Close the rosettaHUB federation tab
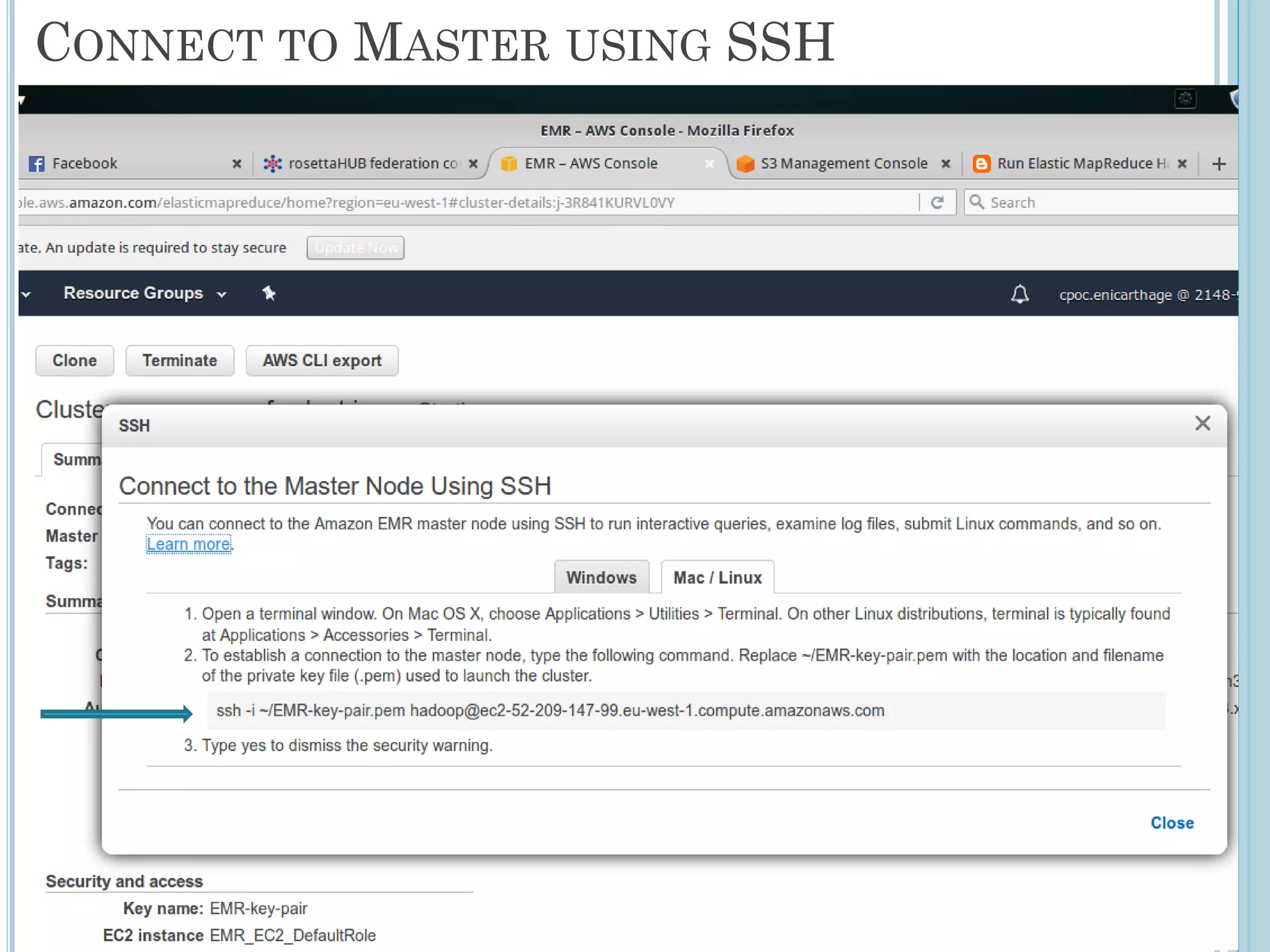The height and width of the screenshot is (952, 1270). [473, 164]
